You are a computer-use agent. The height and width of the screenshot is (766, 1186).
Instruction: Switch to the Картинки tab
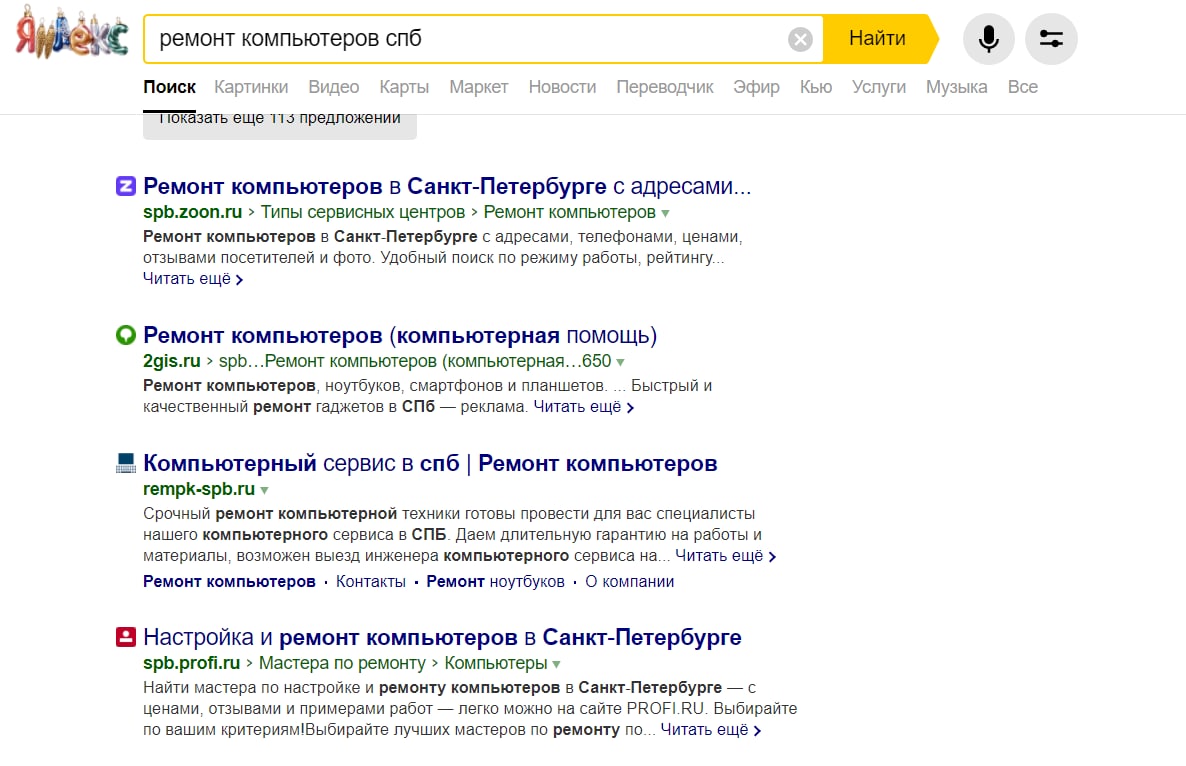pyautogui.click(x=251, y=87)
